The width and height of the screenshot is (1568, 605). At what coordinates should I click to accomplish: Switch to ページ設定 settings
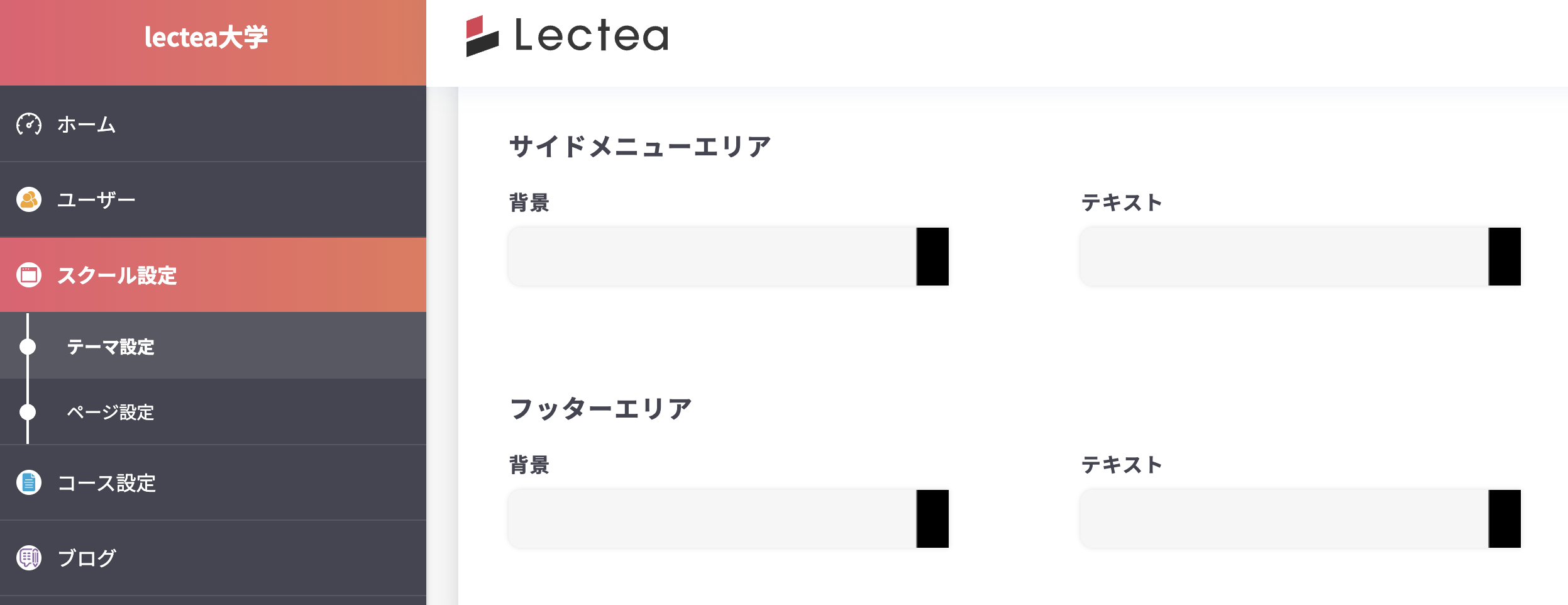pos(112,413)
